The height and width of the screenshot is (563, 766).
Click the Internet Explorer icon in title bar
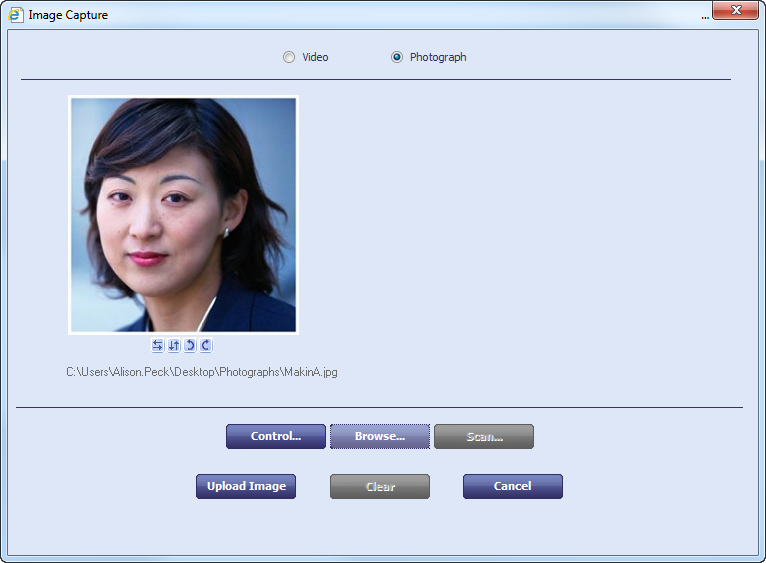coord(16,15)
